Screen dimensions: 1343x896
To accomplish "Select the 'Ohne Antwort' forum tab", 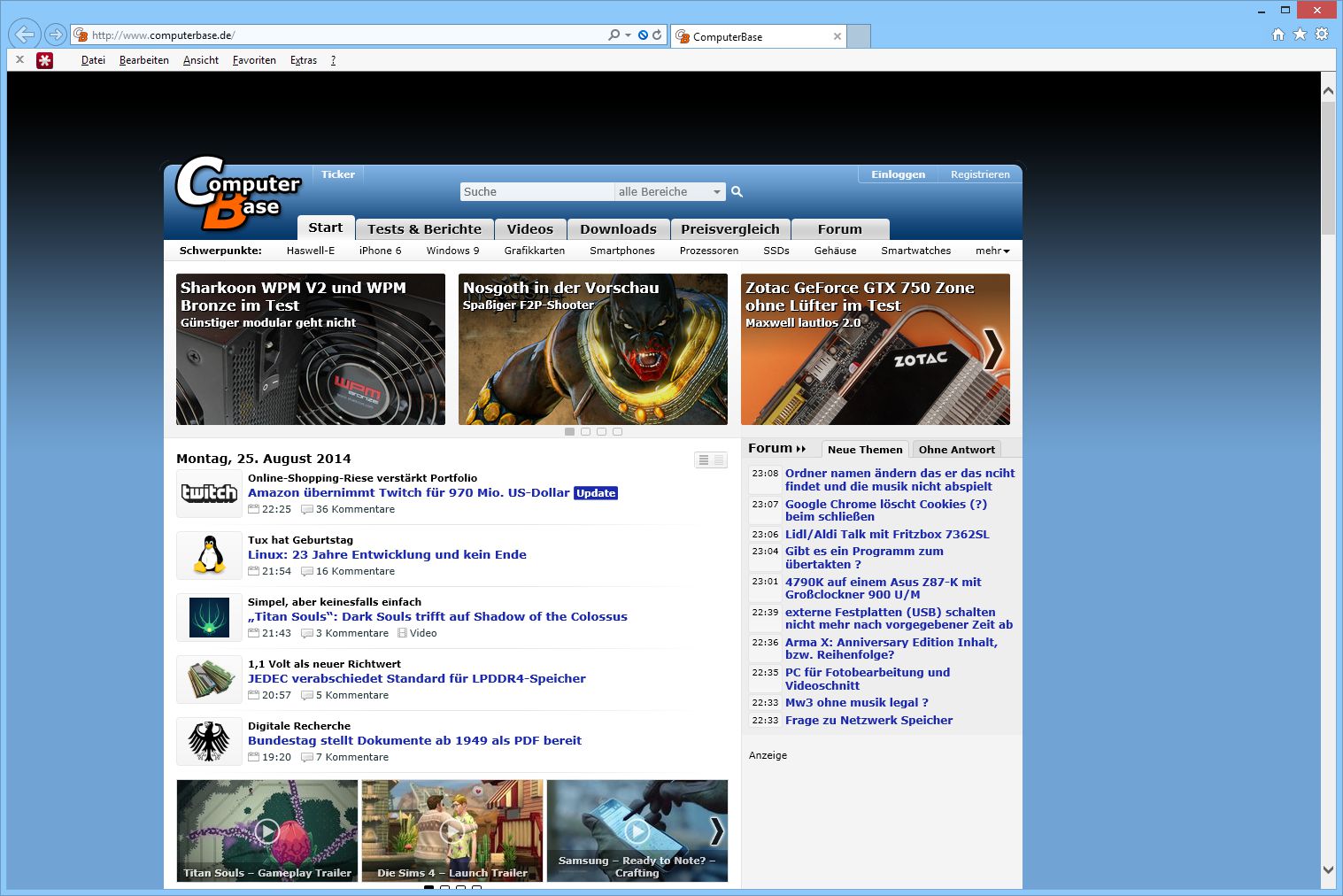I will point(956,450).
